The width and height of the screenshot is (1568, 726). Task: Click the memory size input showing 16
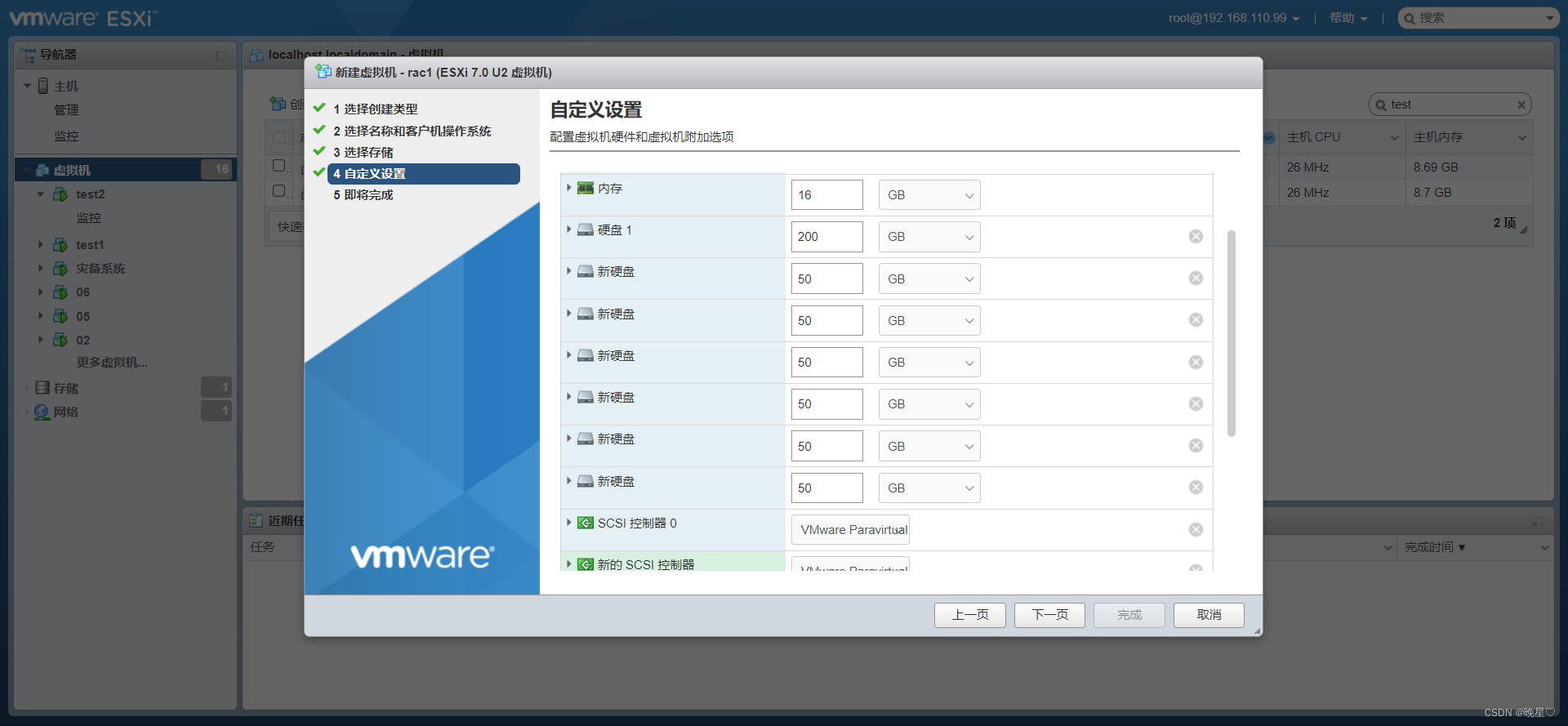[826, 195]
